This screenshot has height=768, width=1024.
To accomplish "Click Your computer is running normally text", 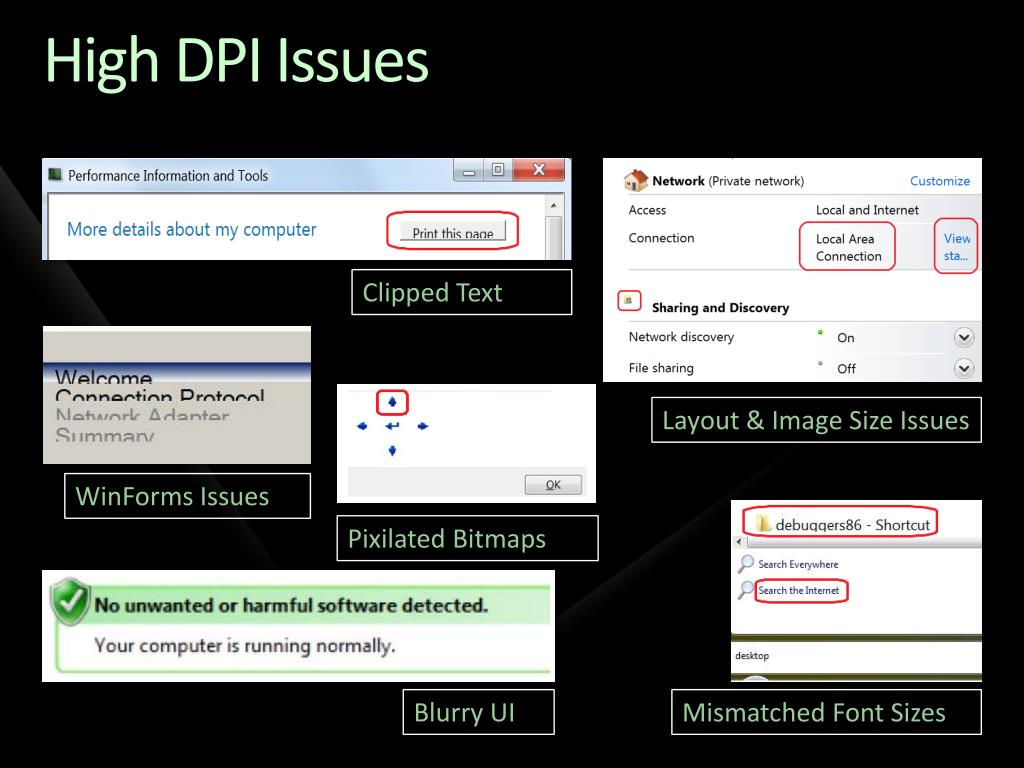I will (x=245, y=646).
